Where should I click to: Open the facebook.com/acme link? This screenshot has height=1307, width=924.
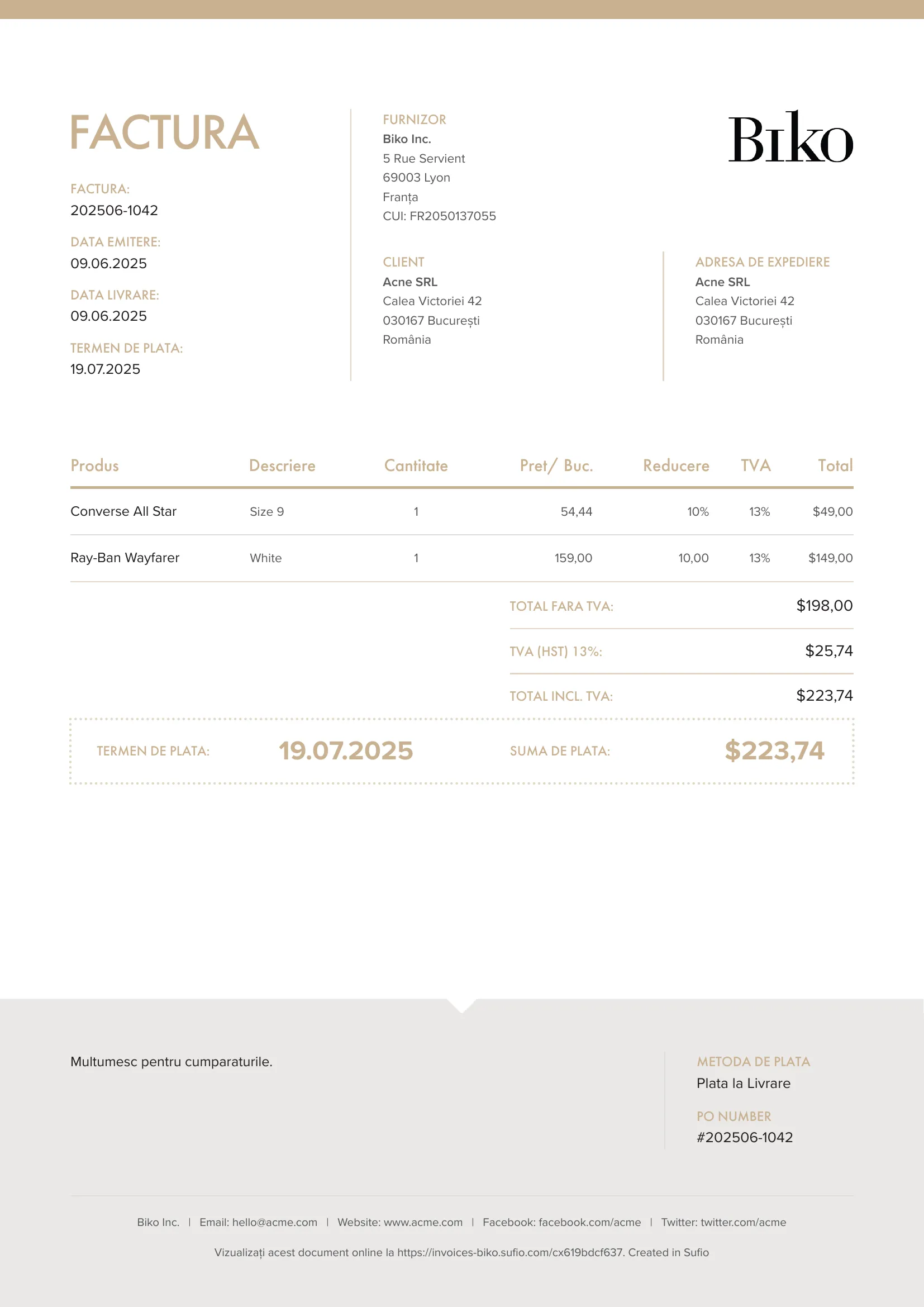tap(590, 1222)
